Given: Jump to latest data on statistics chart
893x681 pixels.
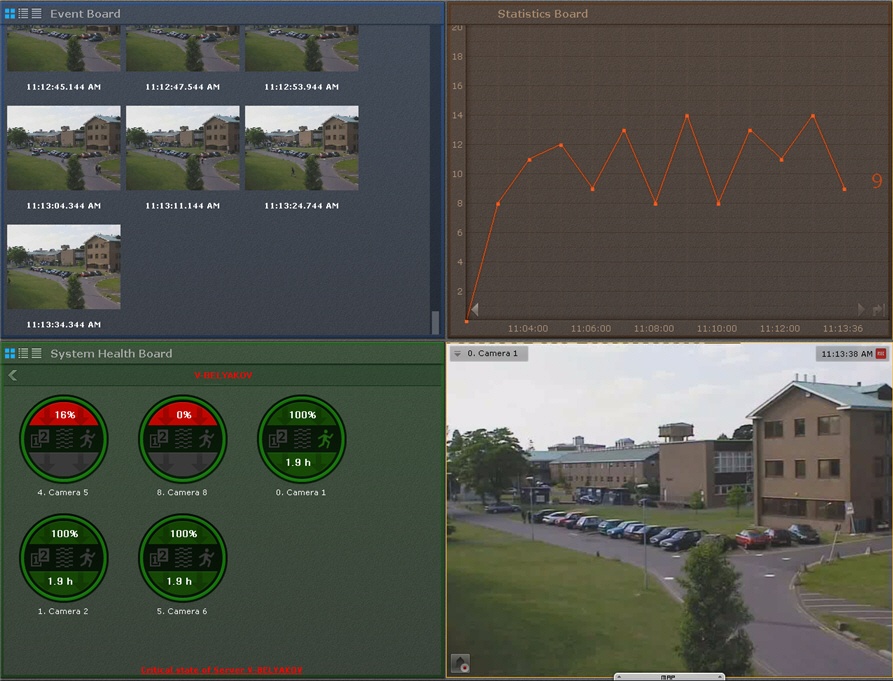Looking at the screenshot, I should coord(878,310).
